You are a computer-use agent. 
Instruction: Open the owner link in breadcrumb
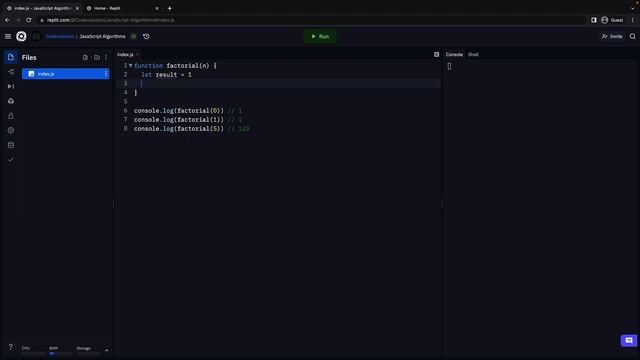pos(60,36)
